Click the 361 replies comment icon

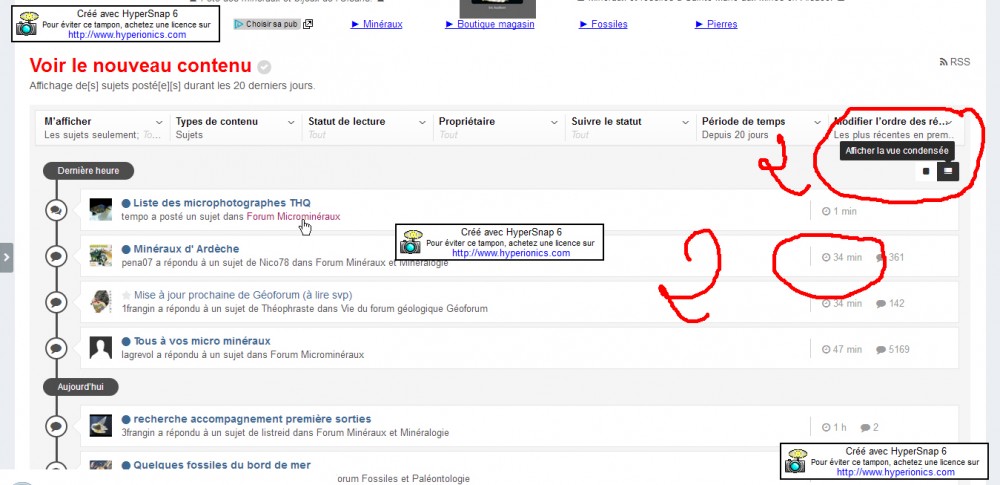coord(881,258)
